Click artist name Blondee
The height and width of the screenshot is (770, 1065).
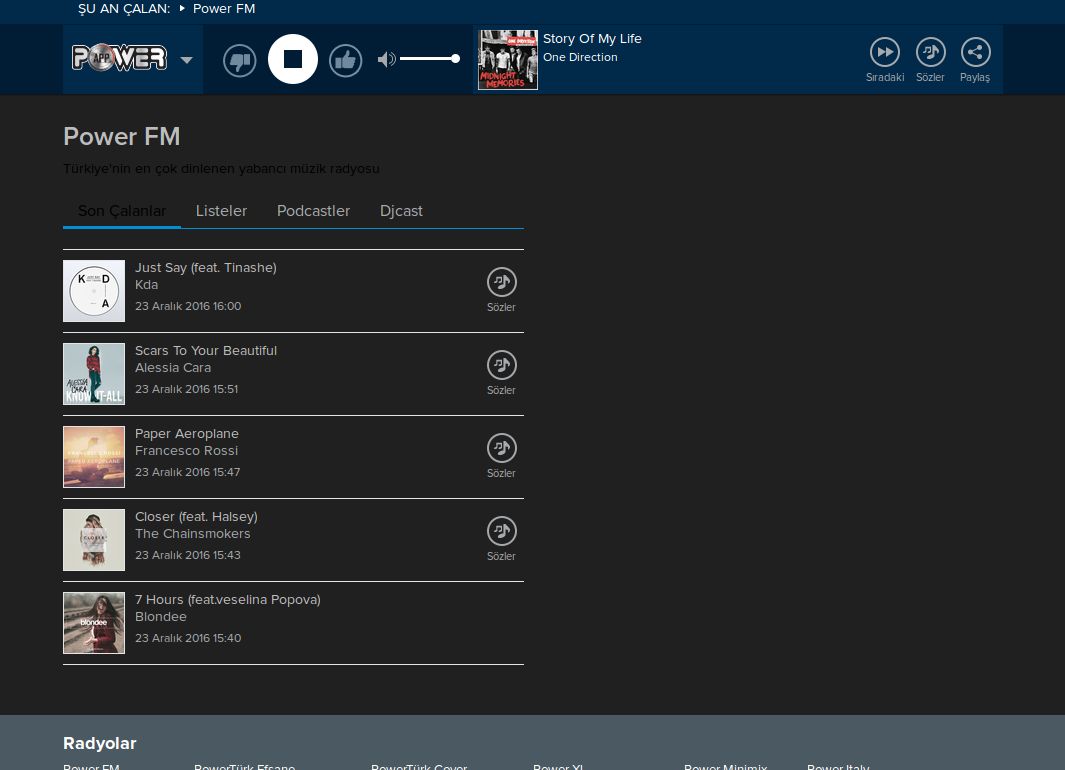click(161, 617)
